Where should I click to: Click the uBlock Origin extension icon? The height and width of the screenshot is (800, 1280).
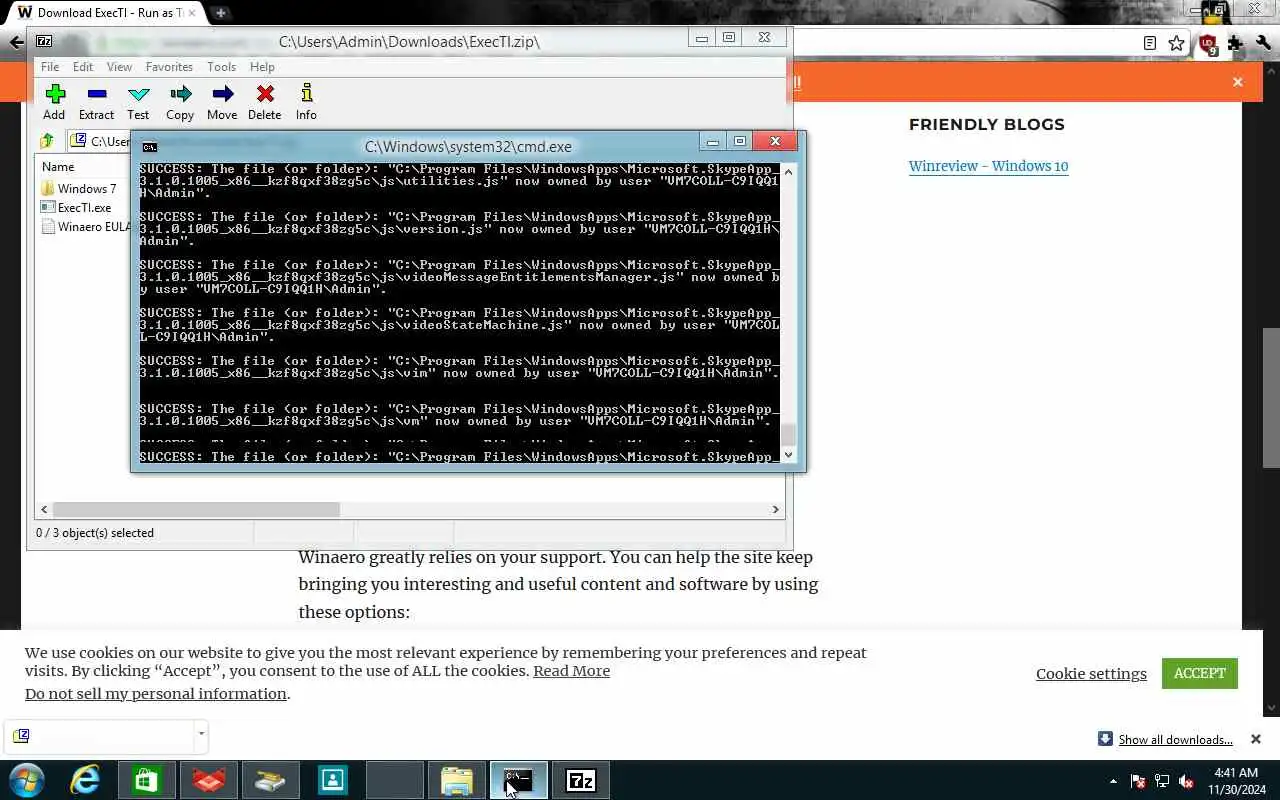tap(1208, 44)
